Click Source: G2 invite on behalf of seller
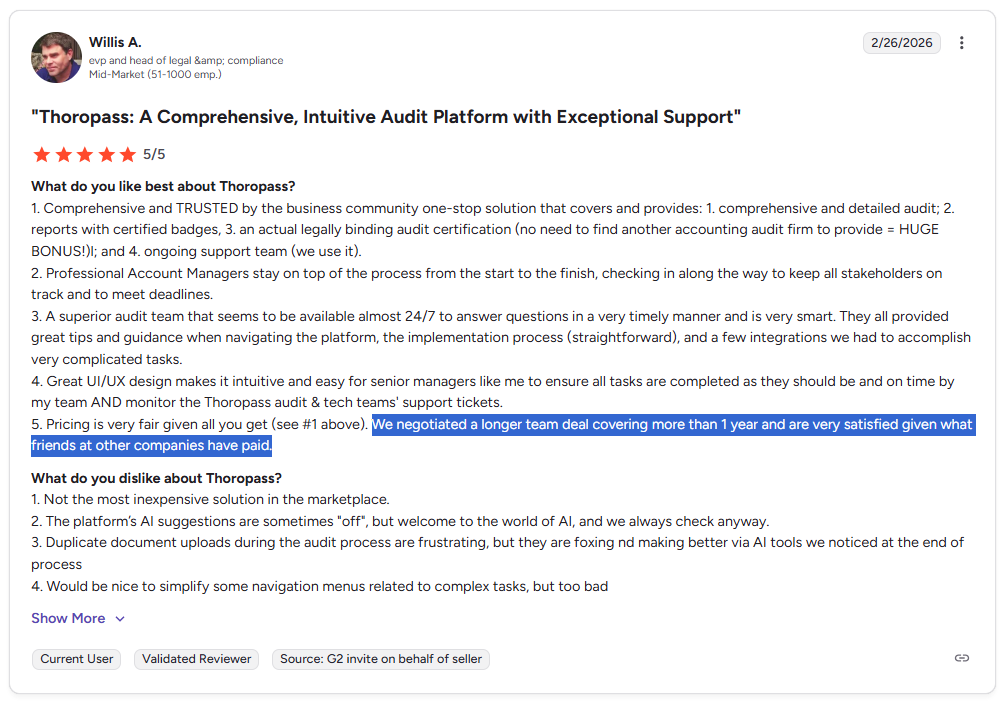 pyautogui.click(x=380, y=659)
